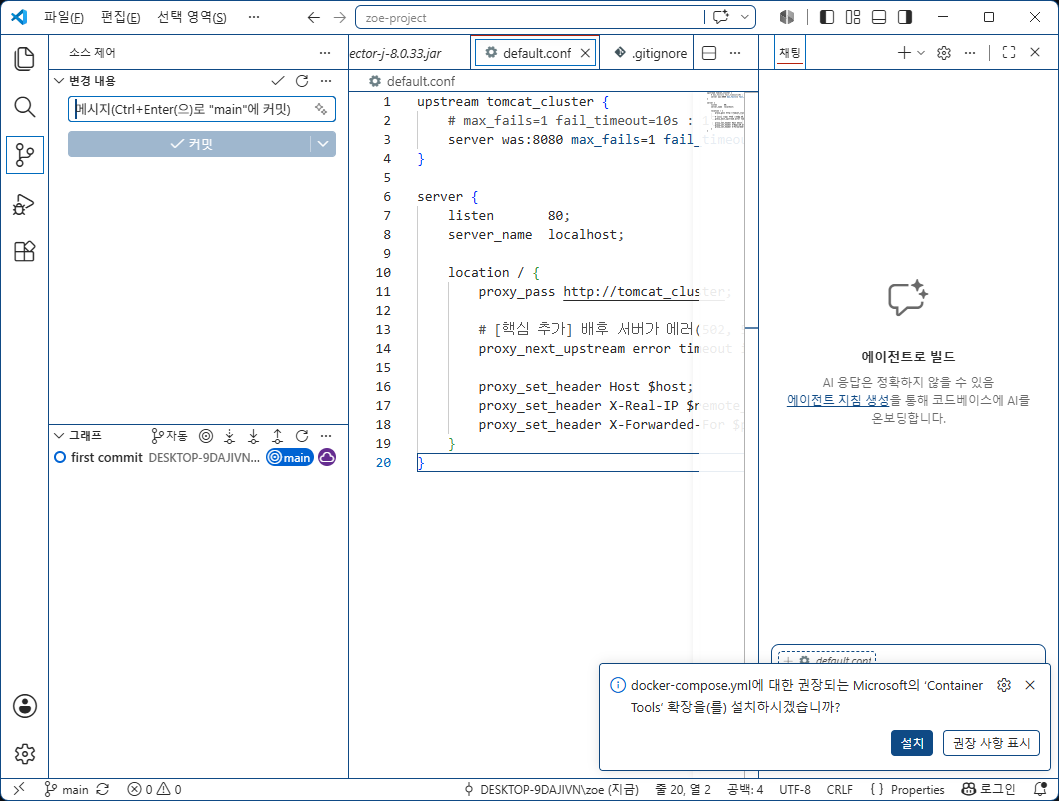Switch to the .gitignore tab
1059x801 pixels.
[x=651, y=53]
